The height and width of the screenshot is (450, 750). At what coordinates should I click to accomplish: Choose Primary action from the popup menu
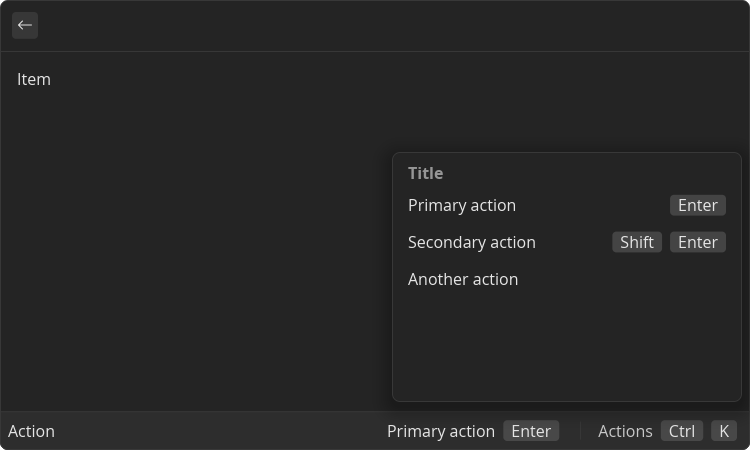tap(567, 205)
